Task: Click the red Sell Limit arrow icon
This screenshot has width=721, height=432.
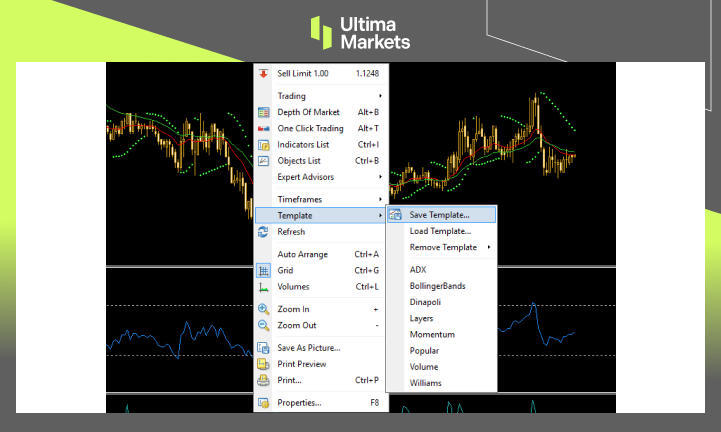Action: pos(263,74)
